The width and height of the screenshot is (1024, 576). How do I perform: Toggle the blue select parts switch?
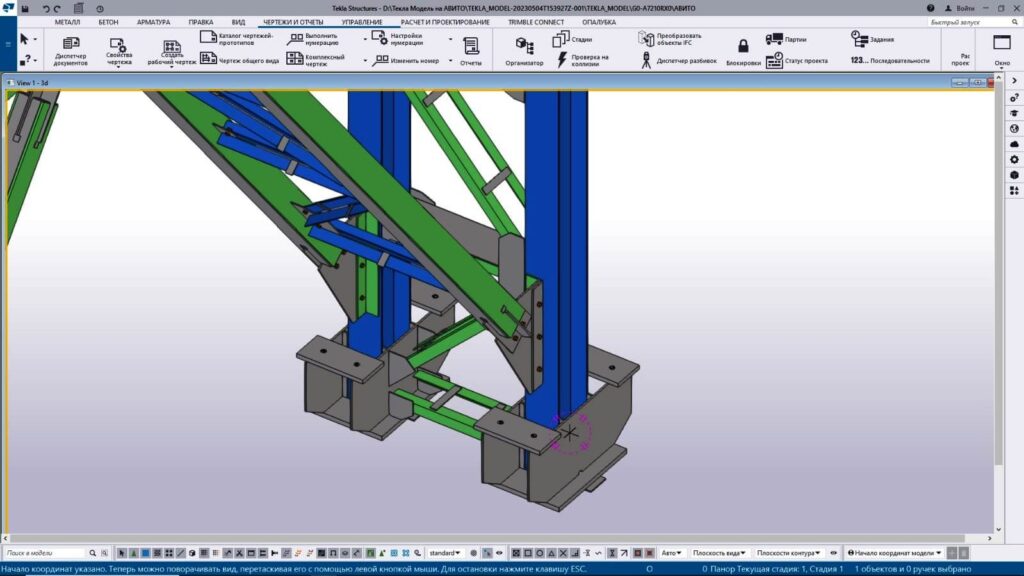click(146, 553)
